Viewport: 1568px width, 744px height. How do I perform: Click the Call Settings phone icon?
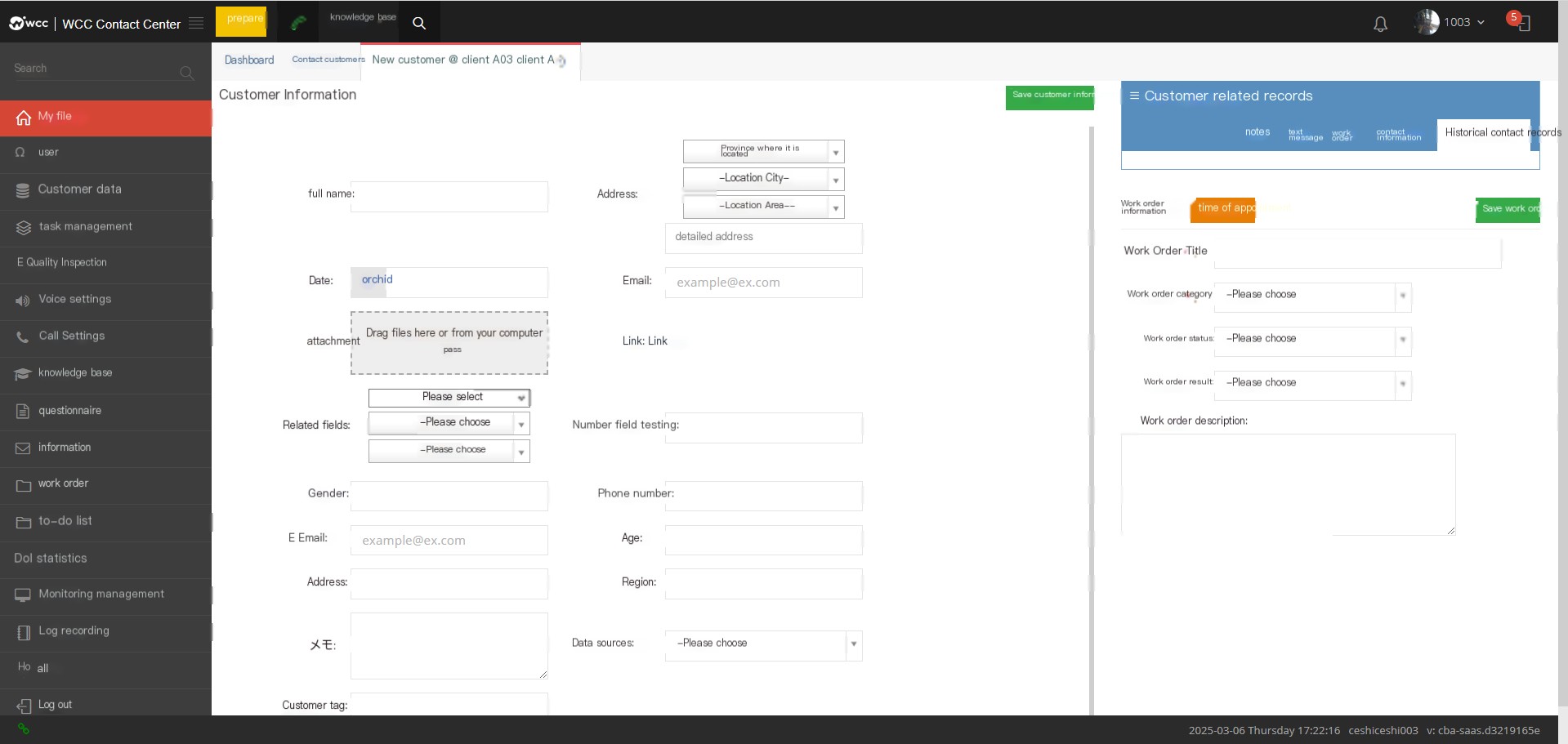click(x=23, y=336)
